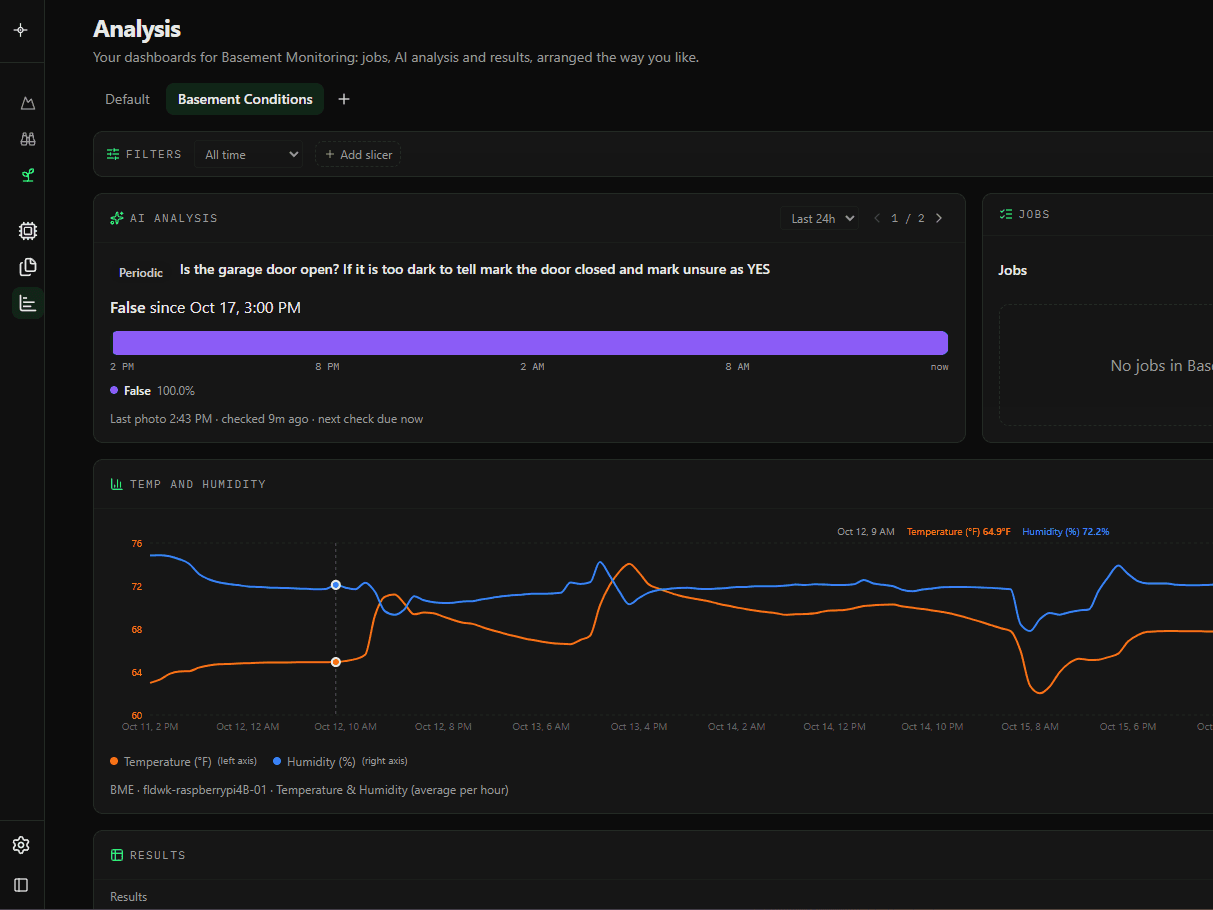This screenshot has height=910, width=1213.
Task: Open the mountain icon page in the sidebar
Action: click(x=28, y=103)
